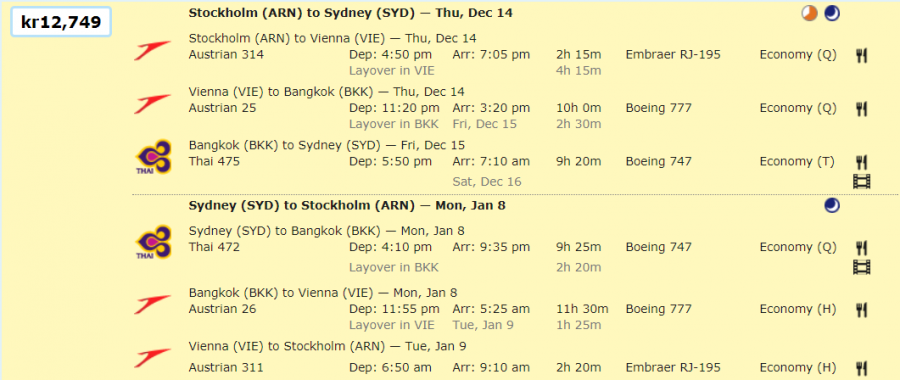Screen dimensions: 900x380
Task: Click the meal icon for Austrian 314
Action: point(861,55)
